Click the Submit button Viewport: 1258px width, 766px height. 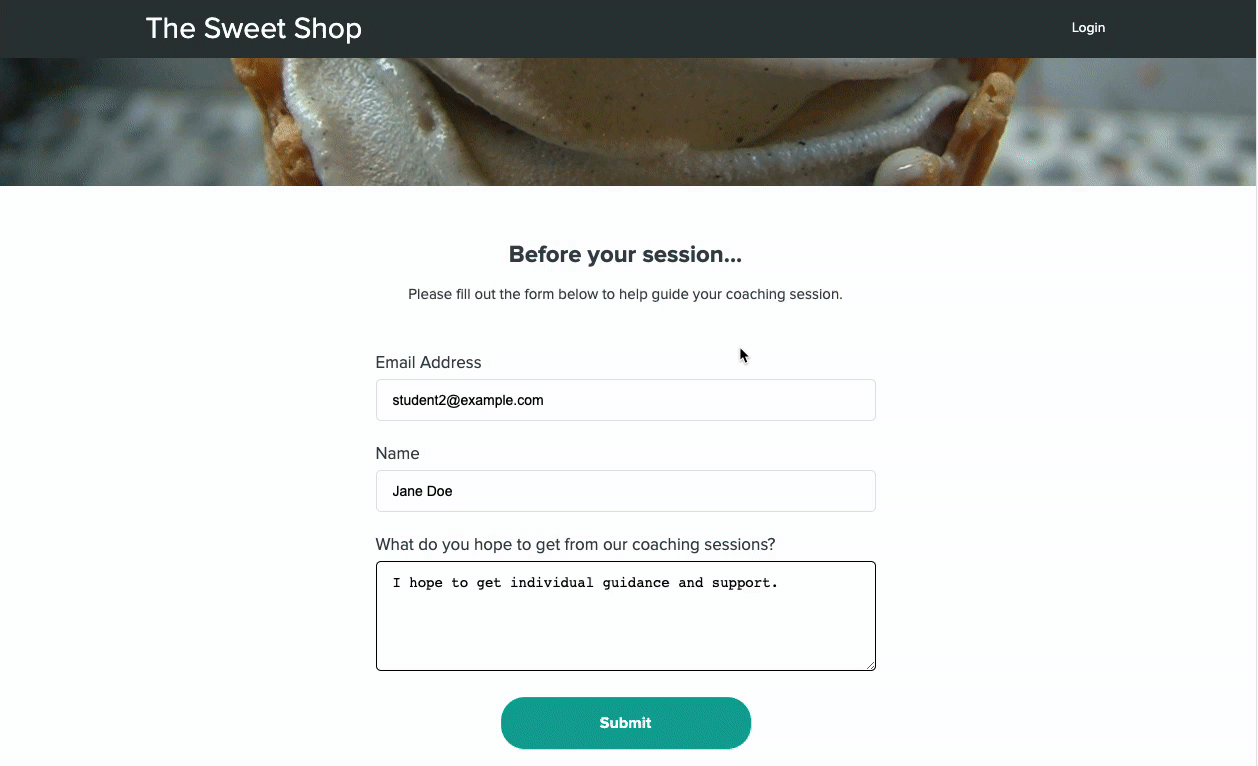pos(626,723)
